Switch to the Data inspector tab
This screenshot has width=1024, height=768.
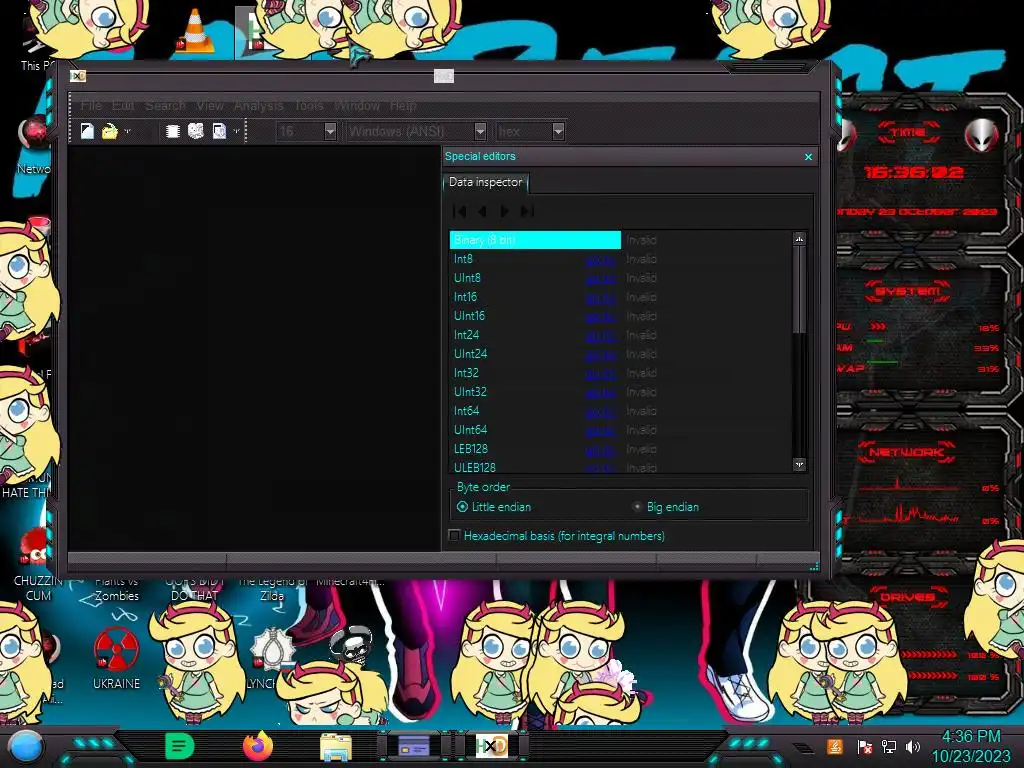485,182
